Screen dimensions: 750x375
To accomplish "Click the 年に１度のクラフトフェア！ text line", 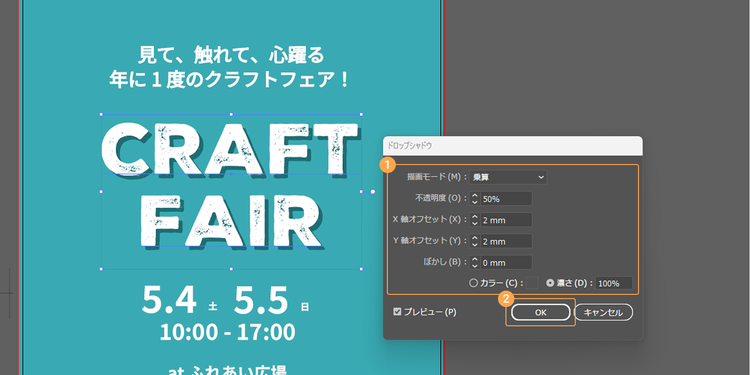I will point(230,79).
